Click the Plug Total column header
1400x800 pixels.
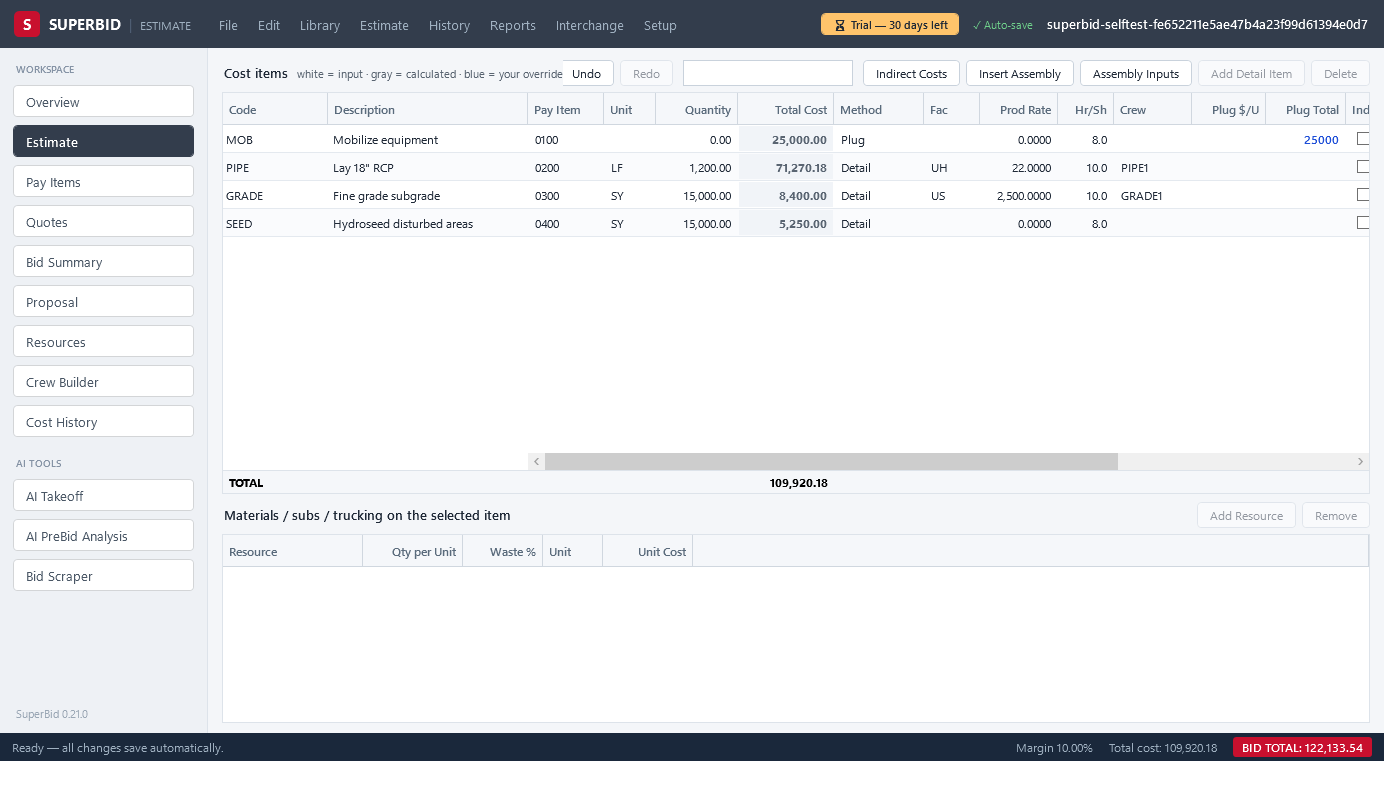click(1305, 109)
